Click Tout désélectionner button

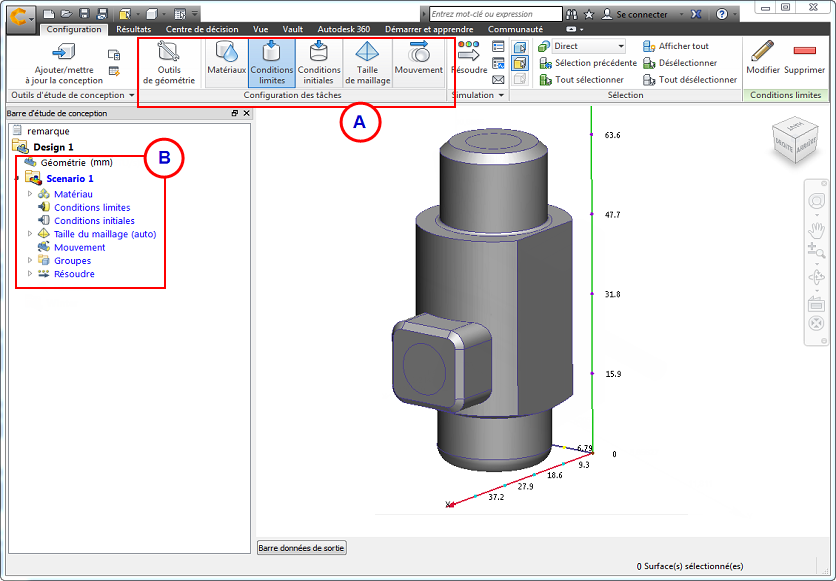690,79
